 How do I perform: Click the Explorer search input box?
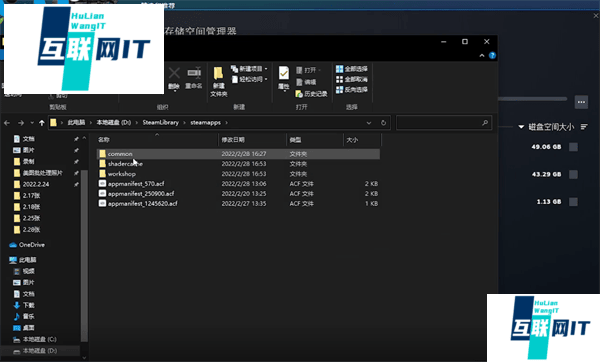point(444,123)
